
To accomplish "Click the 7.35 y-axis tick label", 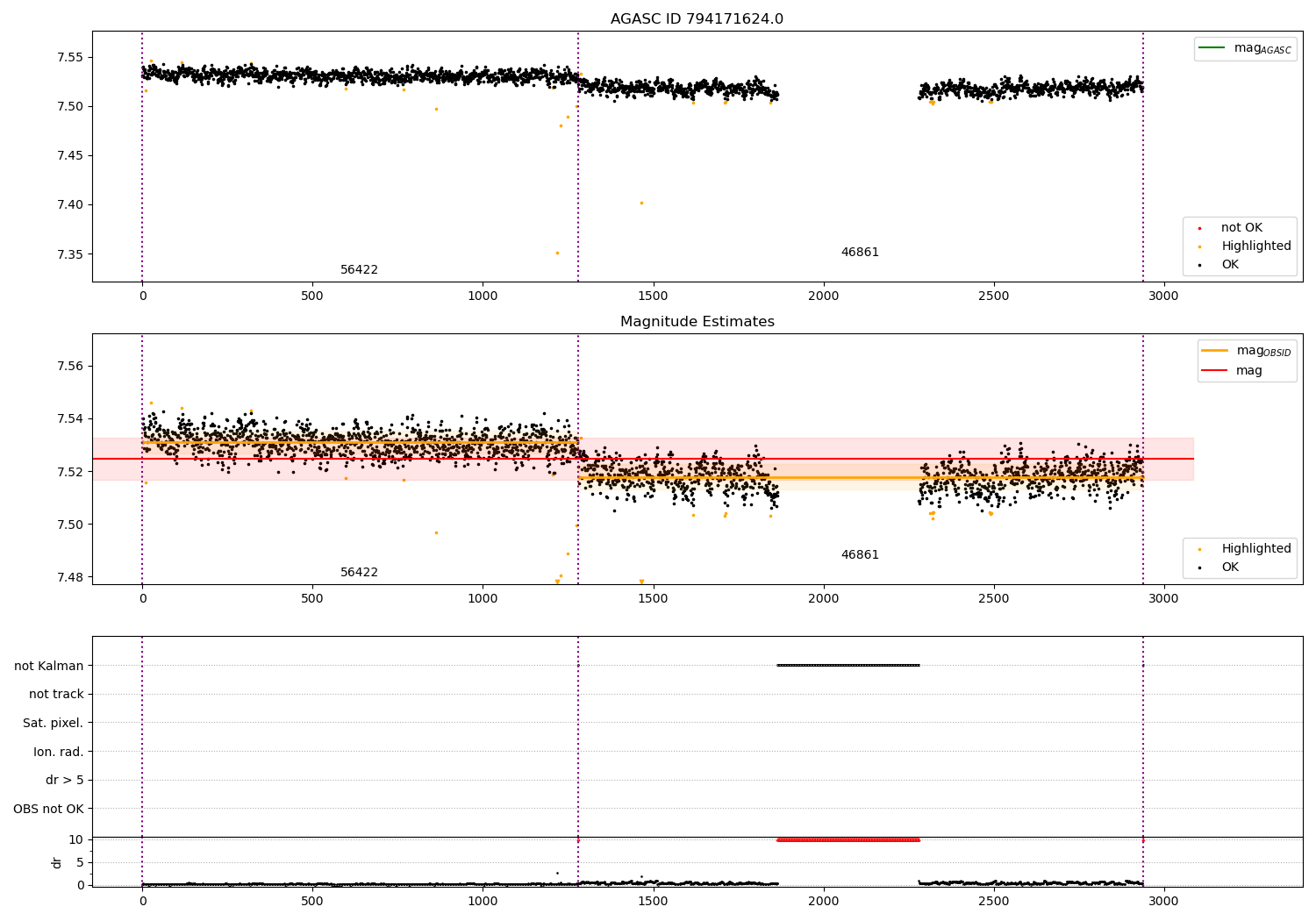I will click(x=69, y=254).
